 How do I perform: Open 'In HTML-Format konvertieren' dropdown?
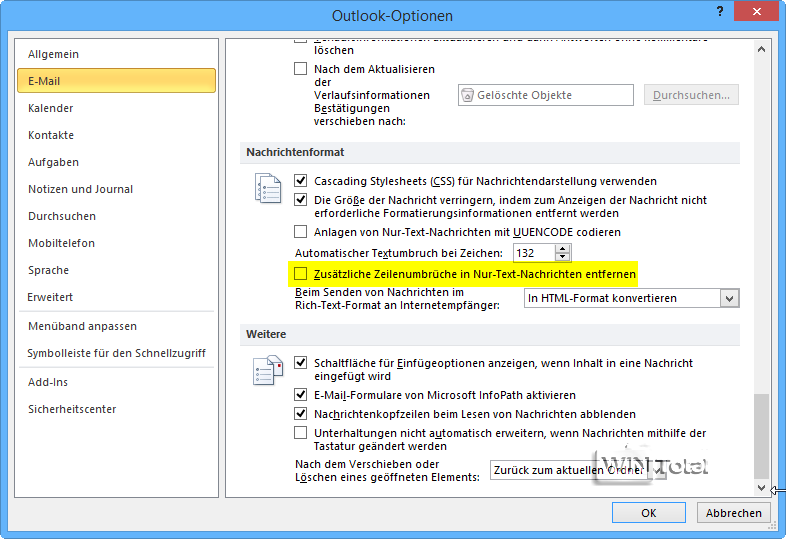pyautogui.click(x=632, y=298)
